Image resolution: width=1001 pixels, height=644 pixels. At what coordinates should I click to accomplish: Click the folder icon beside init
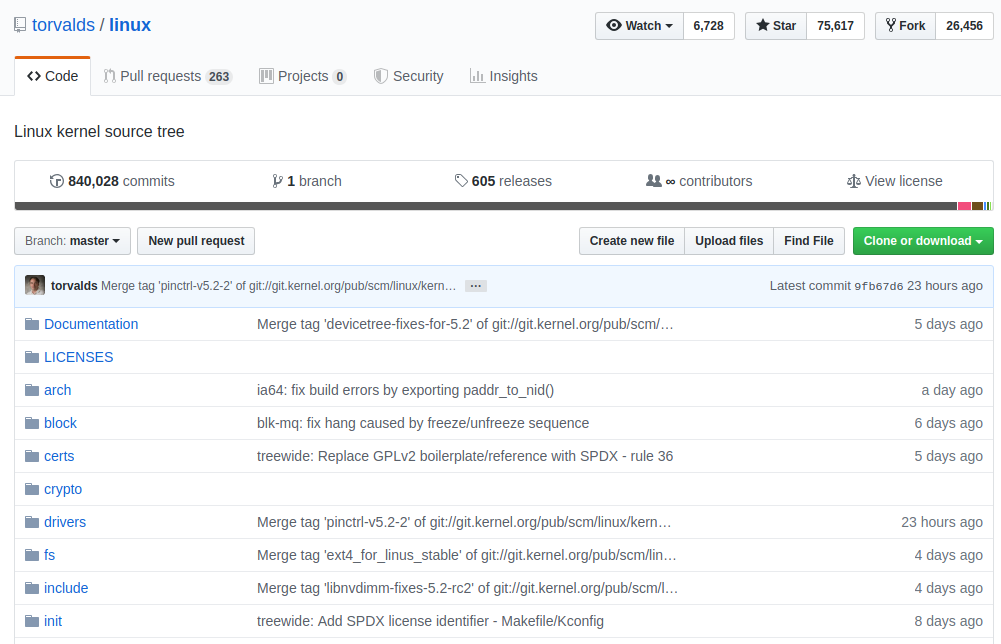coord(32,620)
